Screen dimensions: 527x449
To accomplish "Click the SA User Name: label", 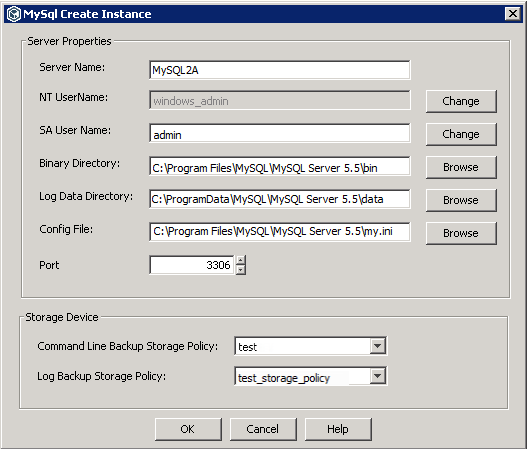I will coord(75,130).
